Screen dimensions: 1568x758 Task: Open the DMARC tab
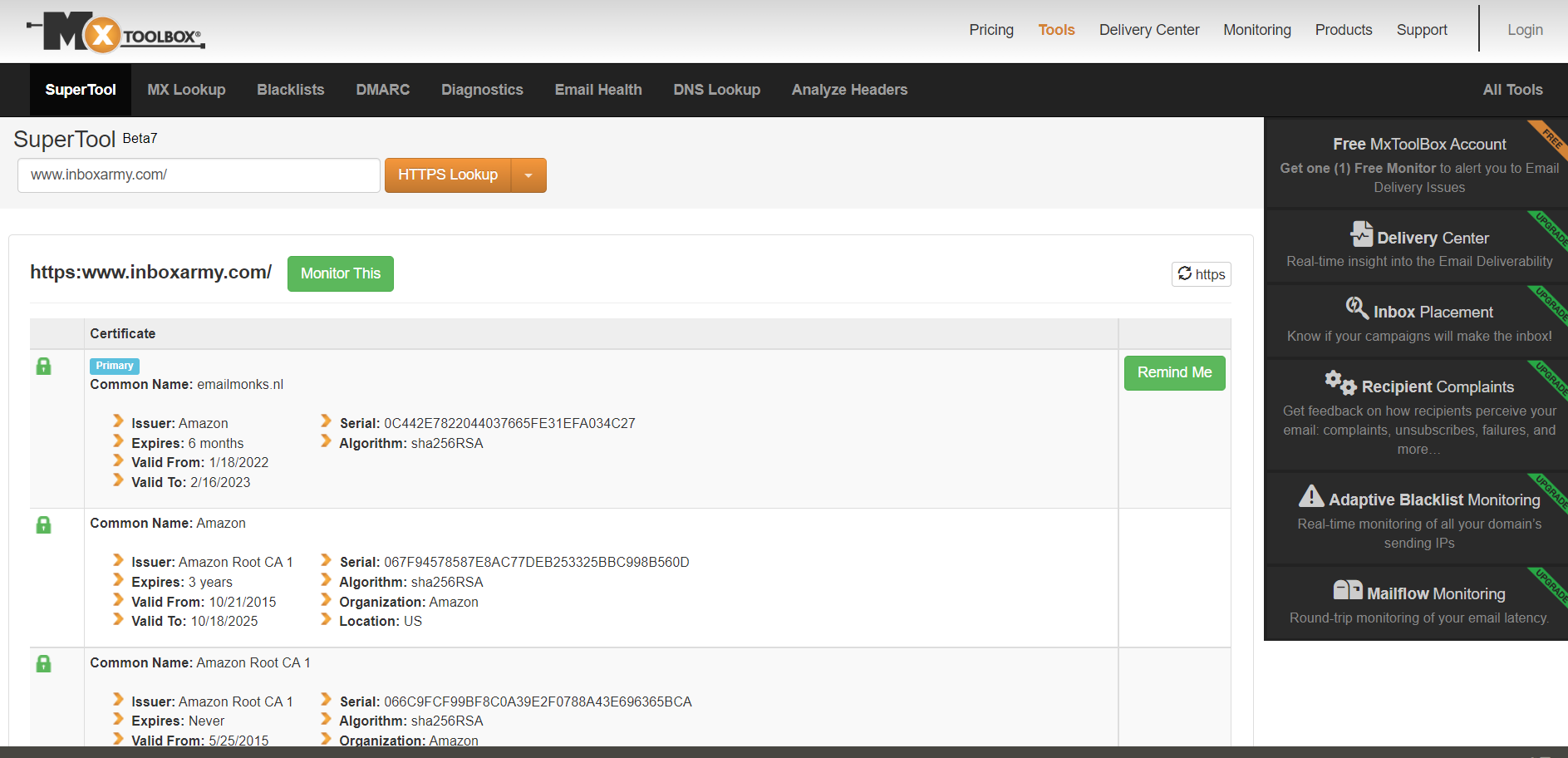click(382, 89)
